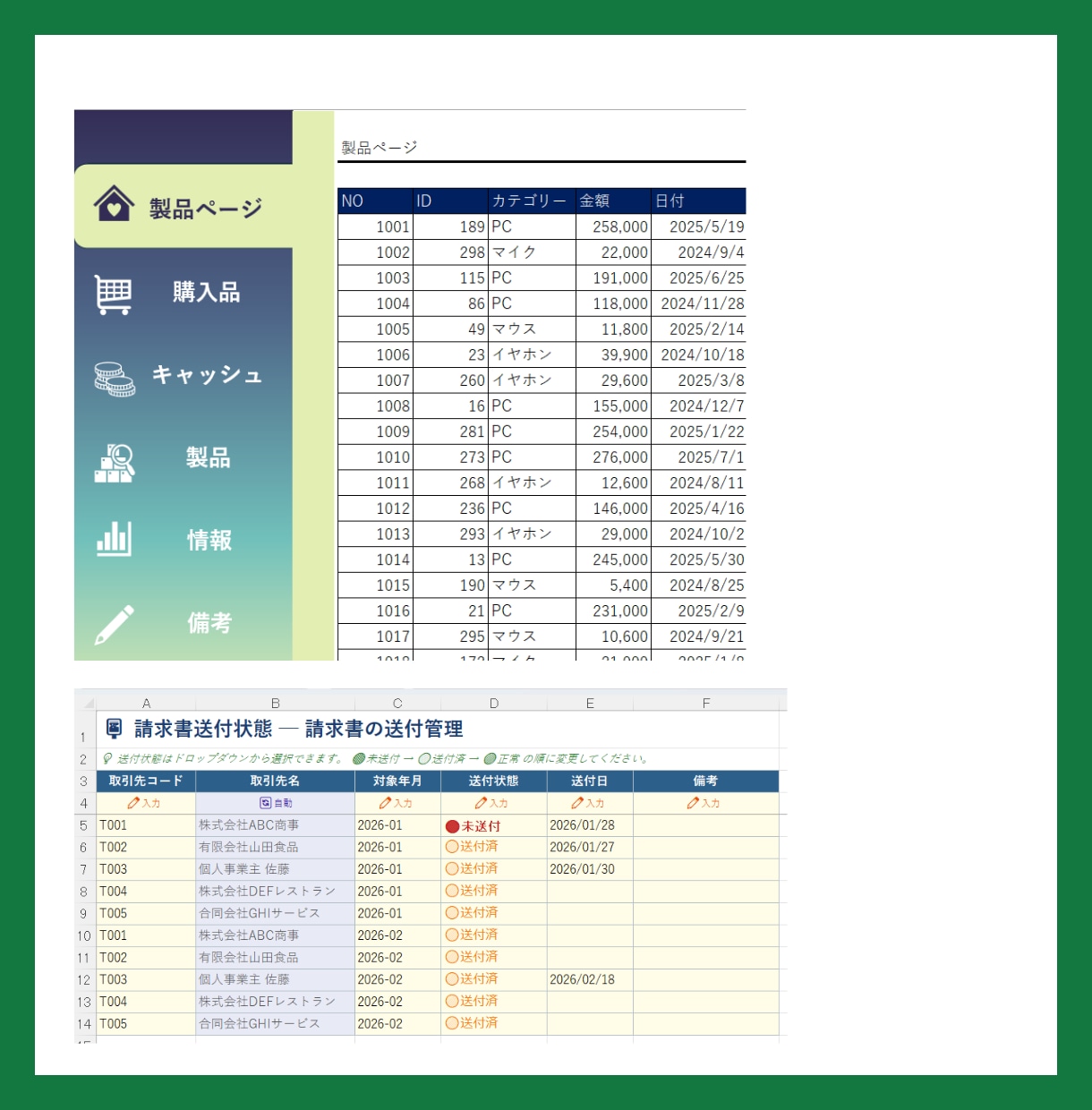Select spreadsheet row 10 header
This screenshot has height=1110, width=1092.
[x=84, y=935]
